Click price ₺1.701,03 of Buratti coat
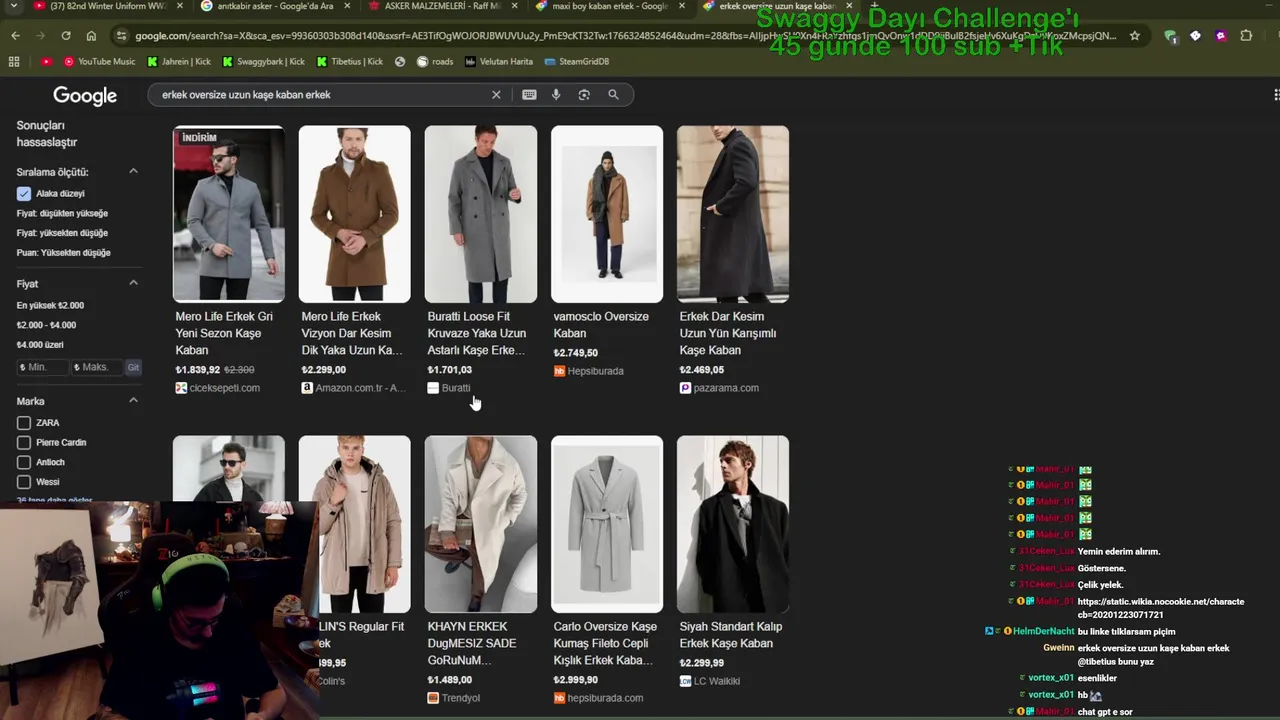Image resolution: width=1280 pixels, height=720 pixels. [x=450, y=370]
